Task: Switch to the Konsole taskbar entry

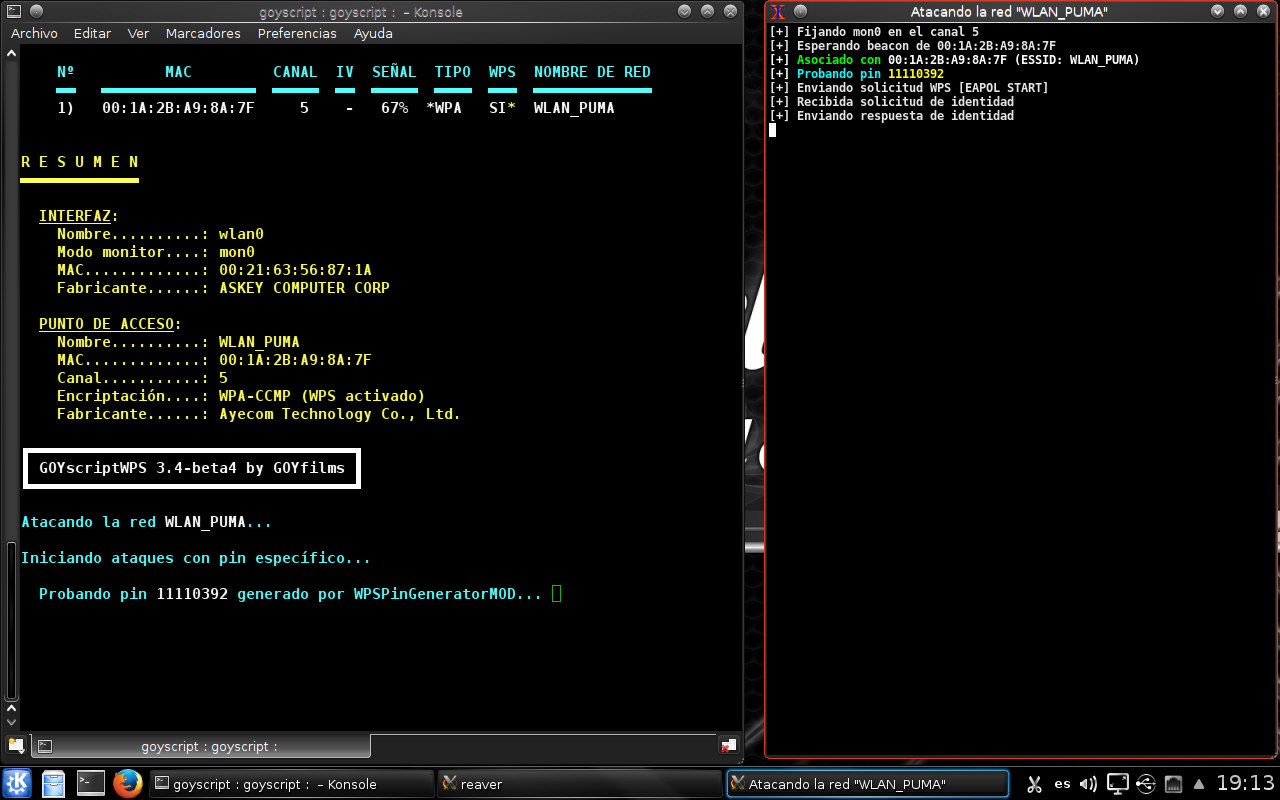Action: pos(291,784)
